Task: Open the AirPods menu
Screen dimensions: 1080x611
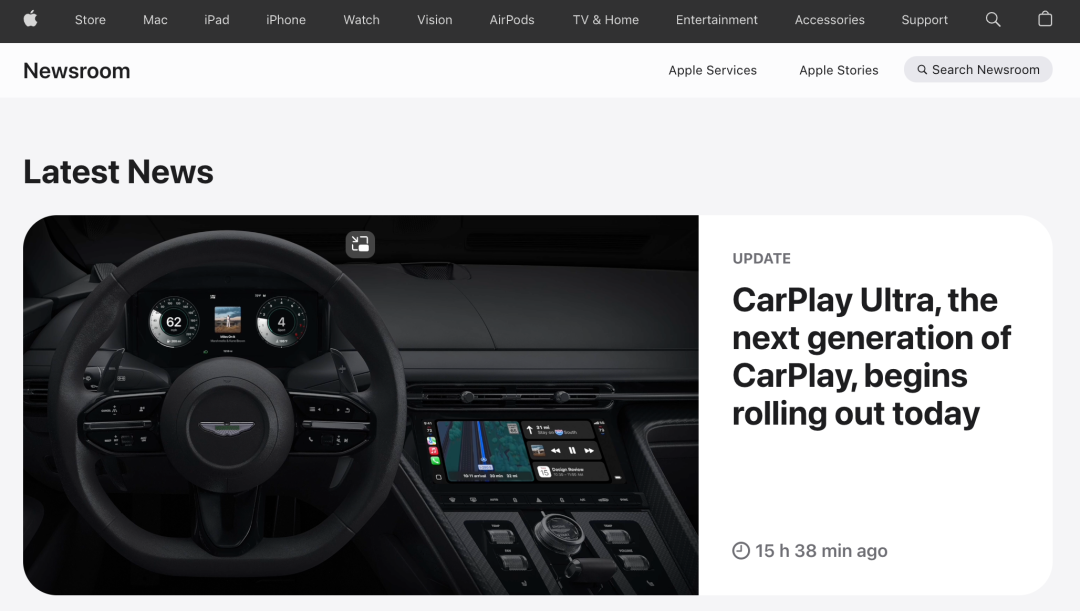Action: [512, 20]
